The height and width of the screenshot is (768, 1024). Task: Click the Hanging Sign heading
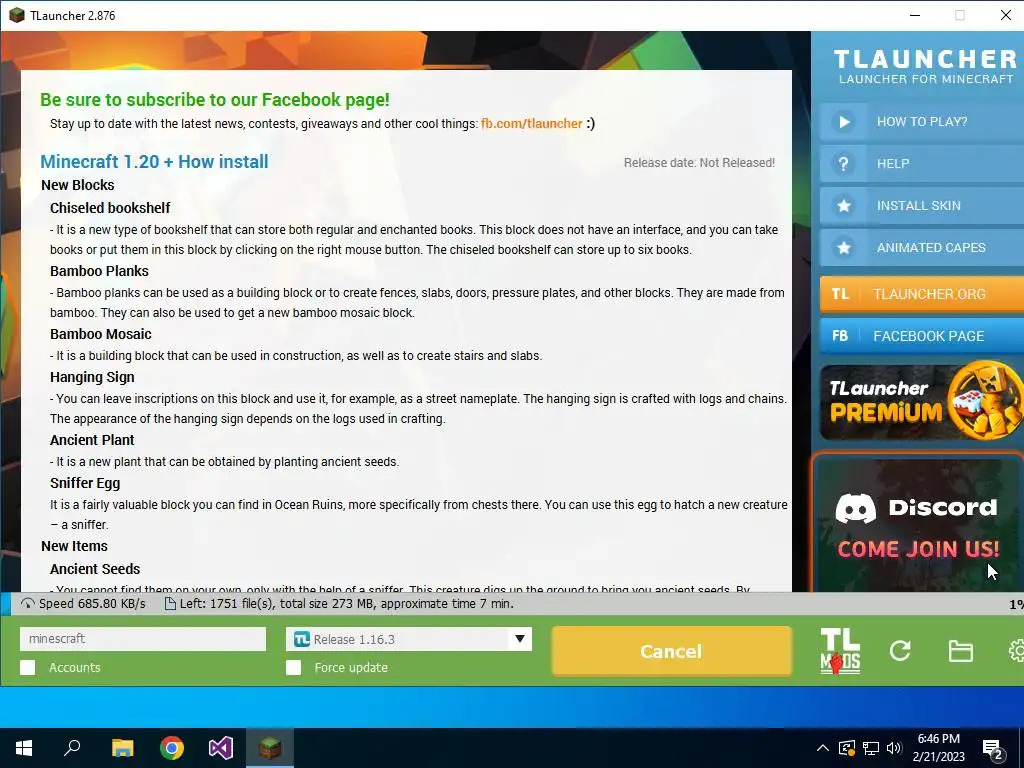[92, 377]
